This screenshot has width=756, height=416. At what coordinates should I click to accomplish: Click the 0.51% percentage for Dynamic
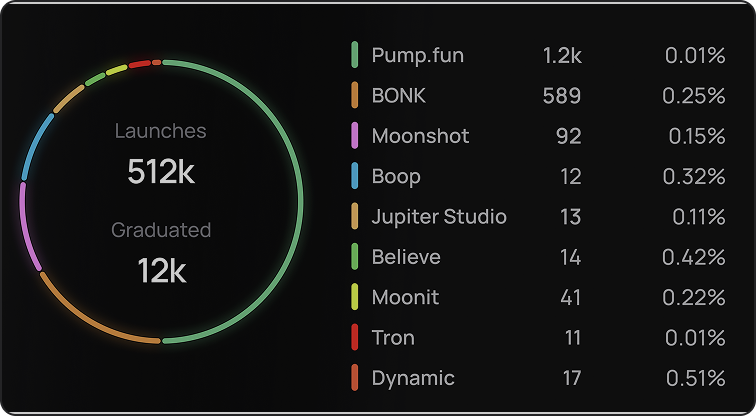[x=695, y=378]
